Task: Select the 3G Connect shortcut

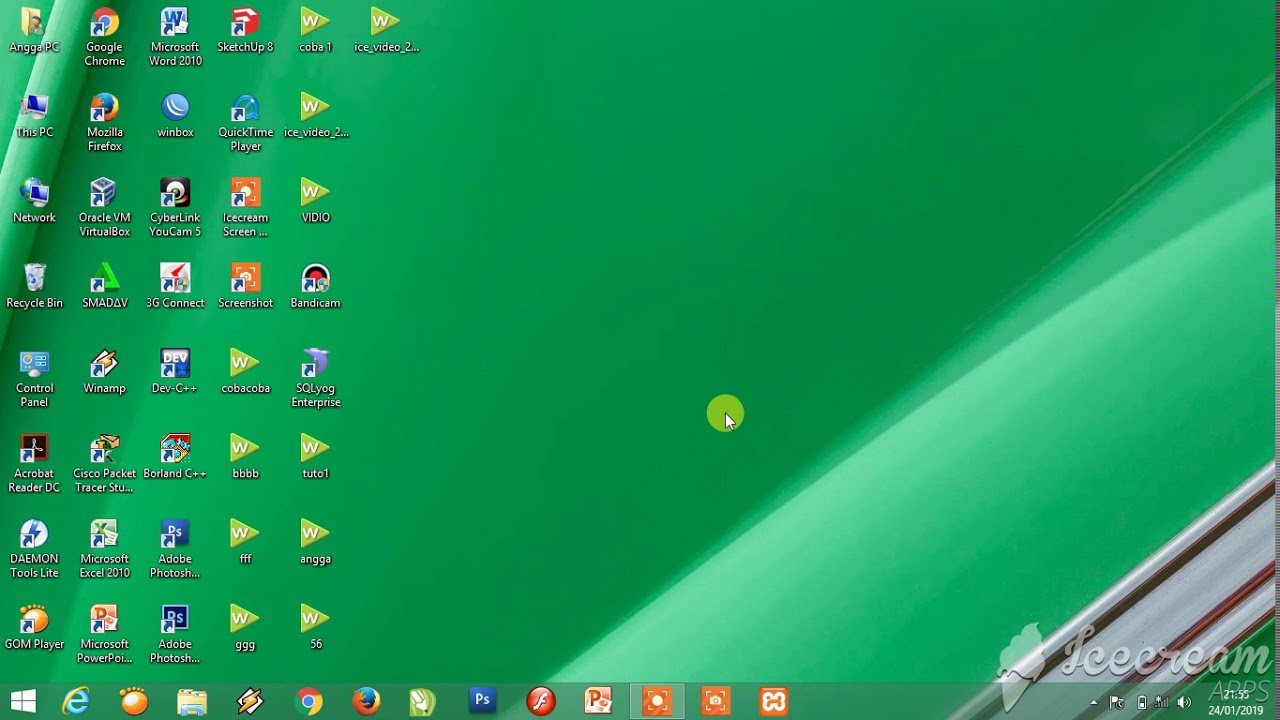Action: (175, 286)
